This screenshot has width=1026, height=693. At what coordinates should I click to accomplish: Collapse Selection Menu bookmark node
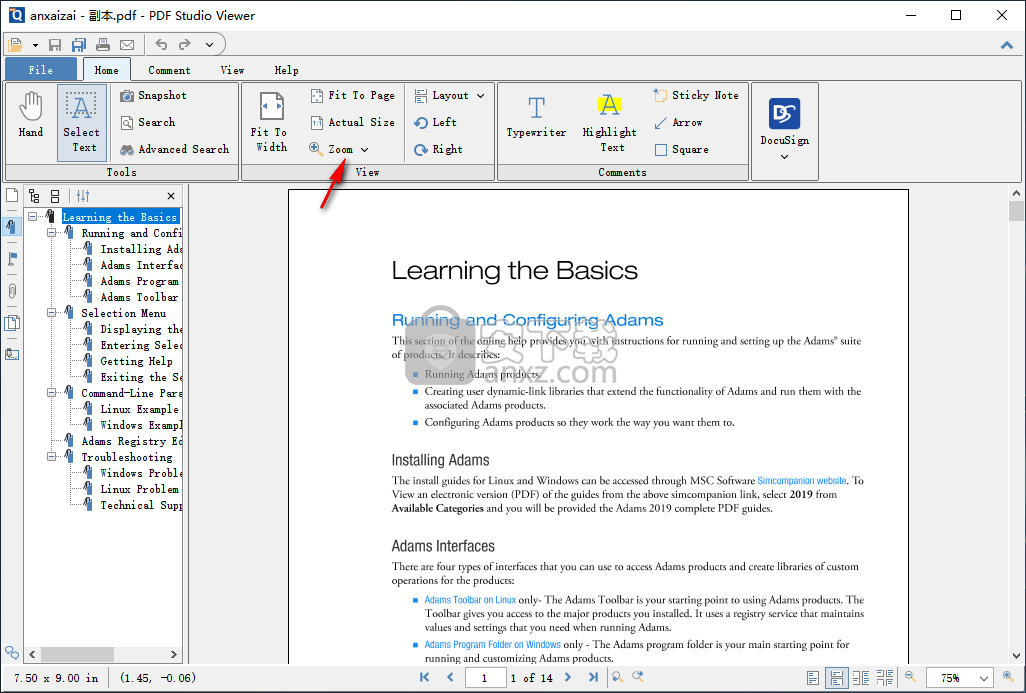(52, 313)
